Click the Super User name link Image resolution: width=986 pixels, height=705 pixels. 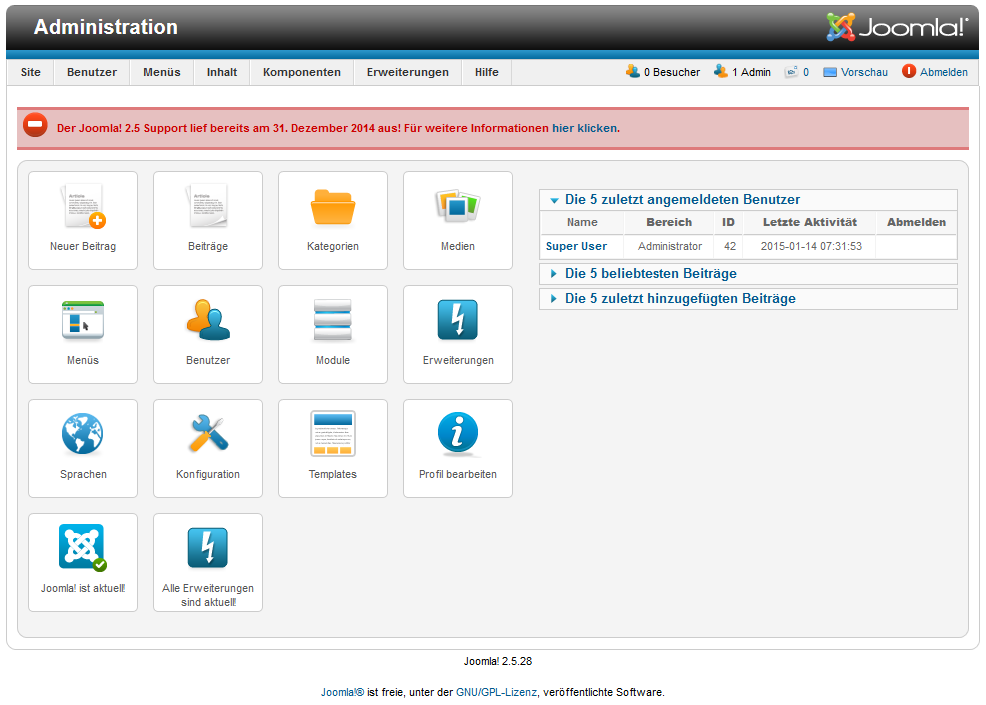pyautogui.click(x=576, y=246)
